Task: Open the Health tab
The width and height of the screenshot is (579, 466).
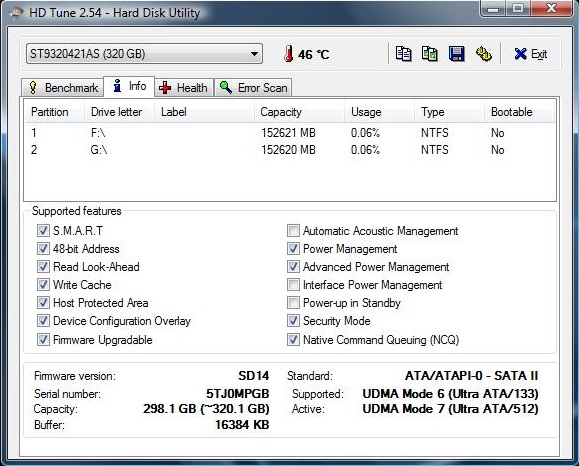Action: tap(184, 88)
